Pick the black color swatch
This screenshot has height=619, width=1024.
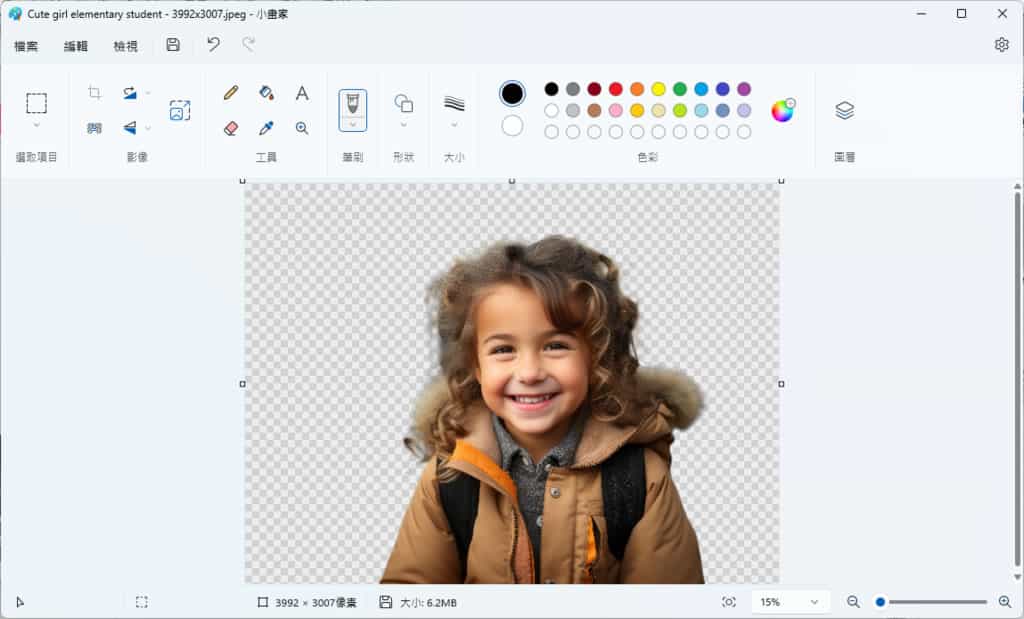point(551,89)
